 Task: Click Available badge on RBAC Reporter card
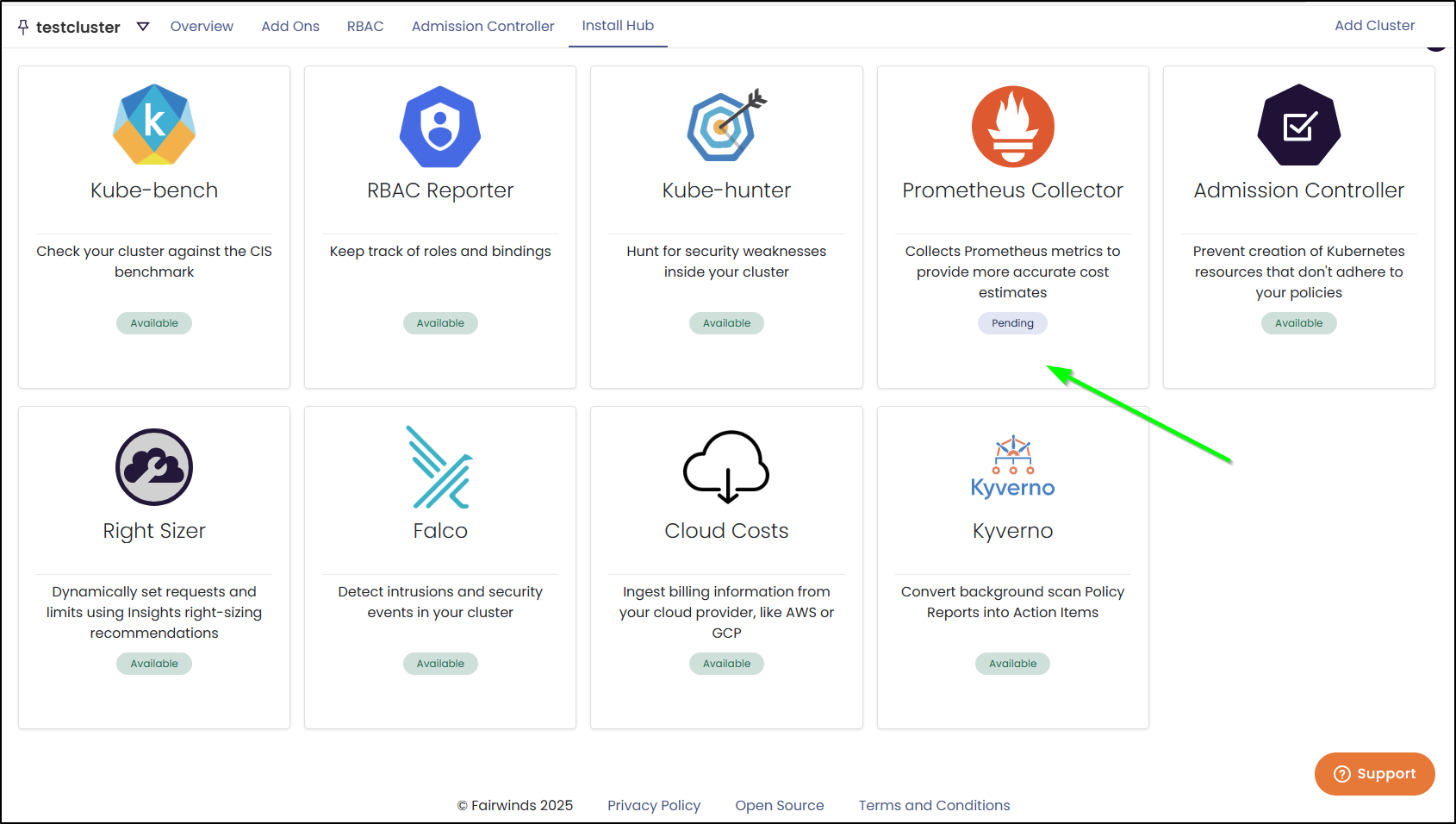[x=440, y=323]
